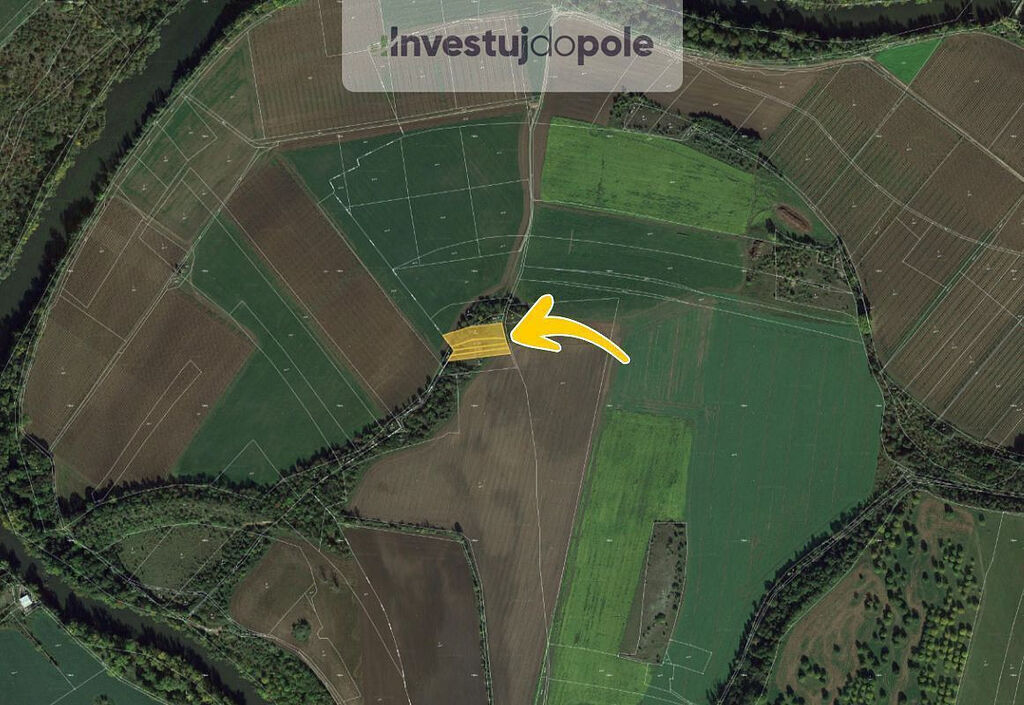The height and width of the screenshot is (705, 1024).
Task: Click the Investujdopole logo text
Action: 512,44
